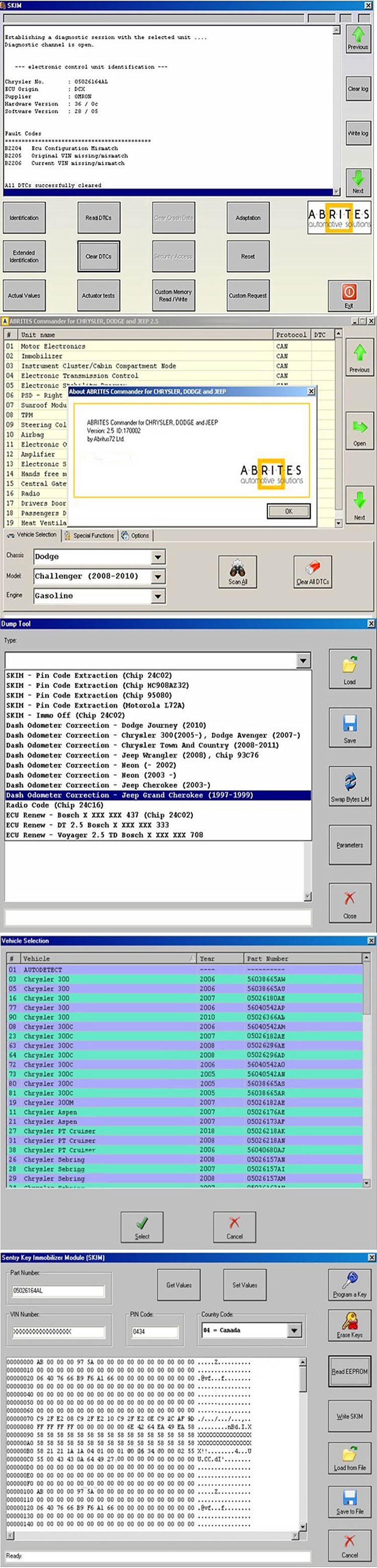Open Extended Identification
Image resolution: width=377 pixels, height=1568 pixels.
24,256
